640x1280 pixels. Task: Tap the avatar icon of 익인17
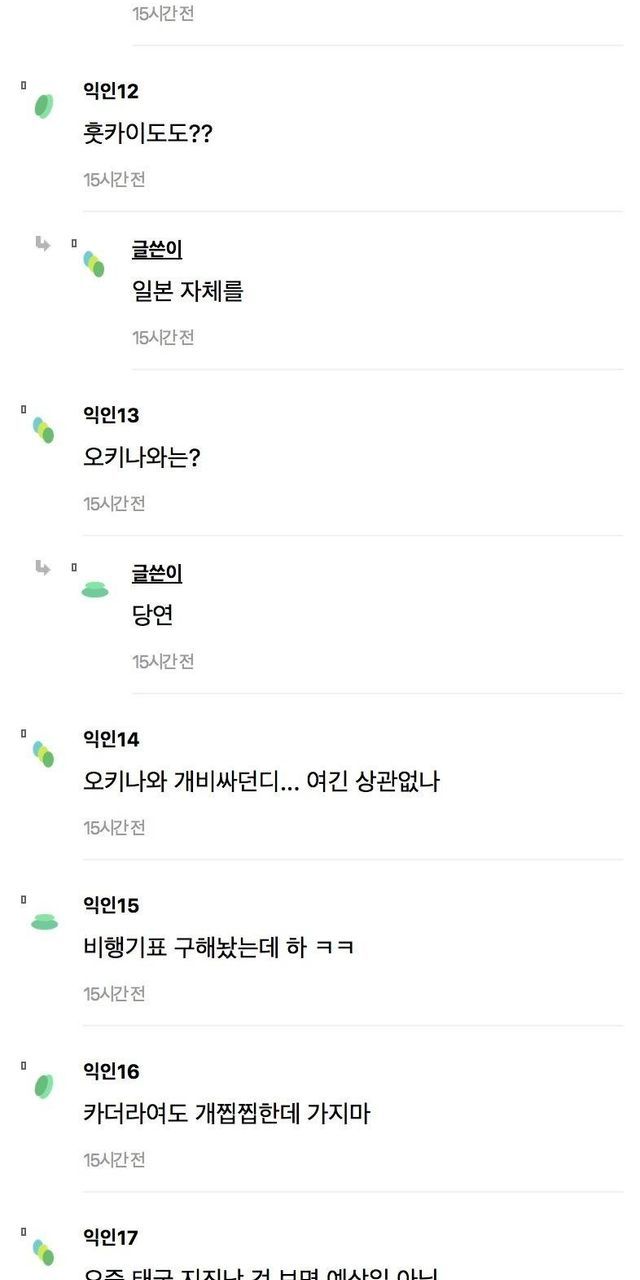[x=43, y=1251]
